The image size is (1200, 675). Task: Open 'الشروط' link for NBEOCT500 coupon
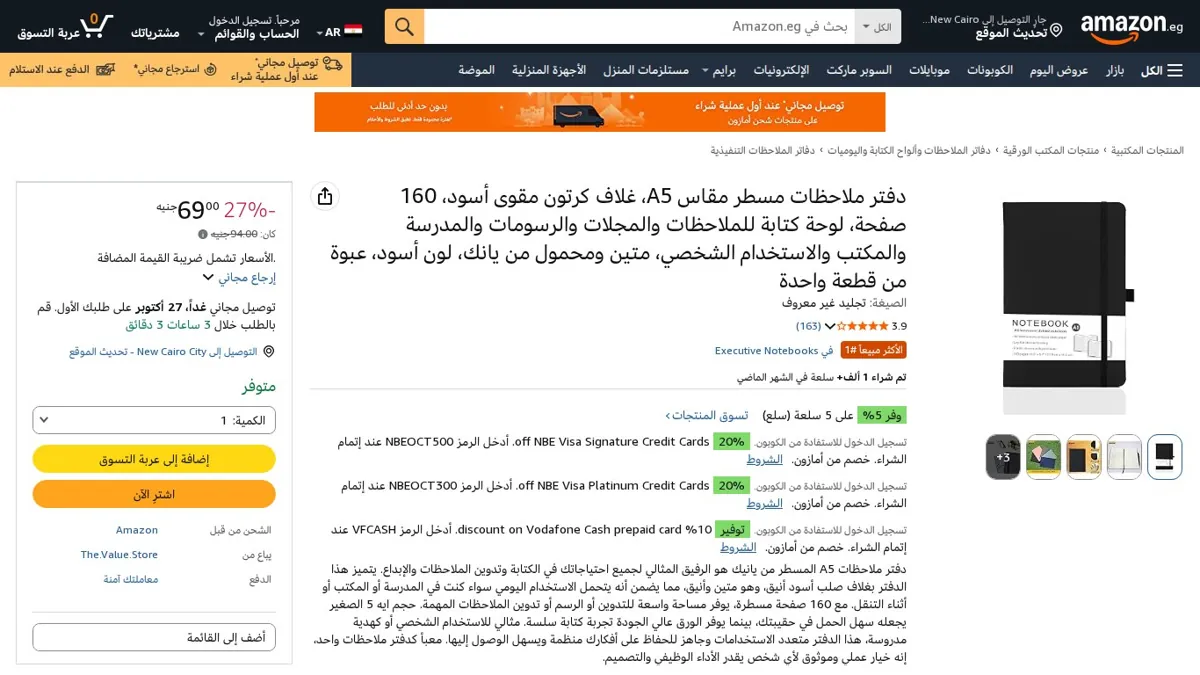(764, 460)
